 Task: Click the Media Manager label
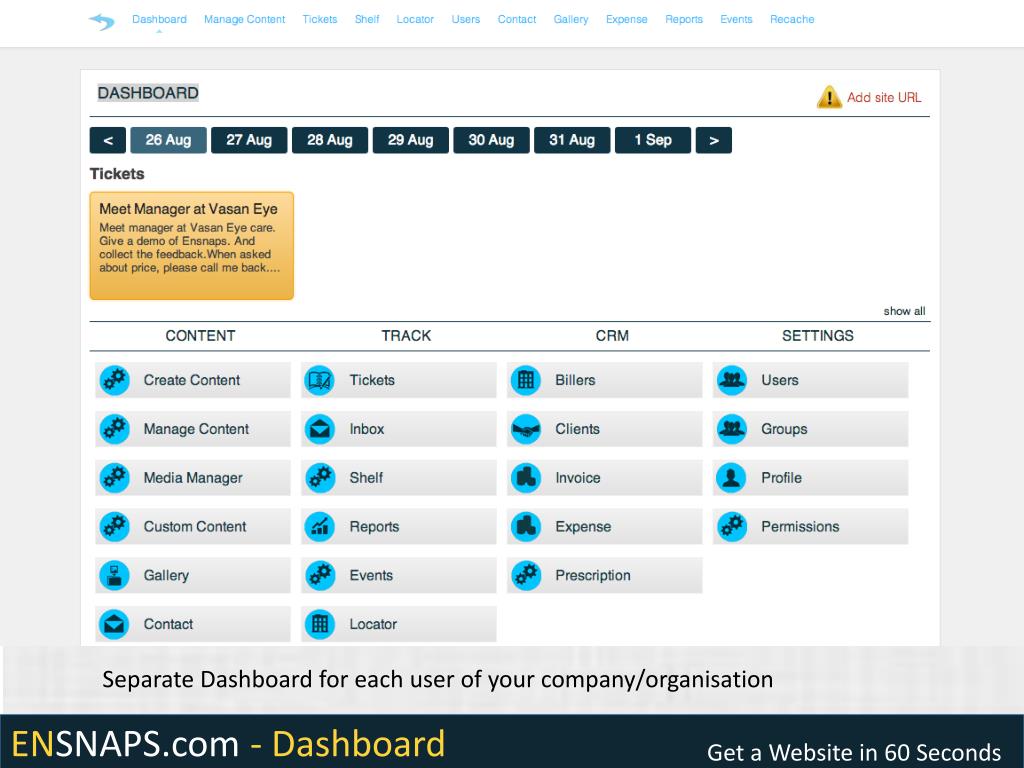(193, 478)
